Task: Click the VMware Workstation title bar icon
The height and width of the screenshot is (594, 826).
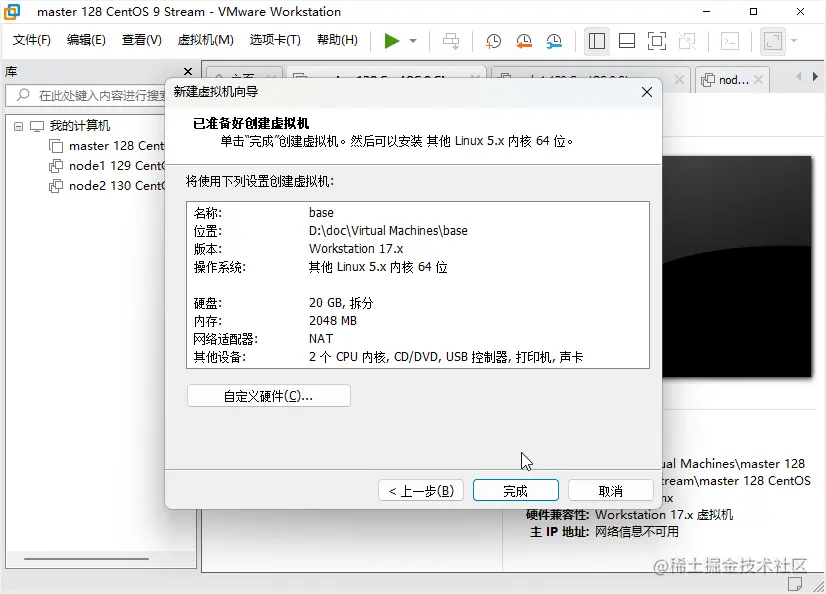Action: (12, 12)
